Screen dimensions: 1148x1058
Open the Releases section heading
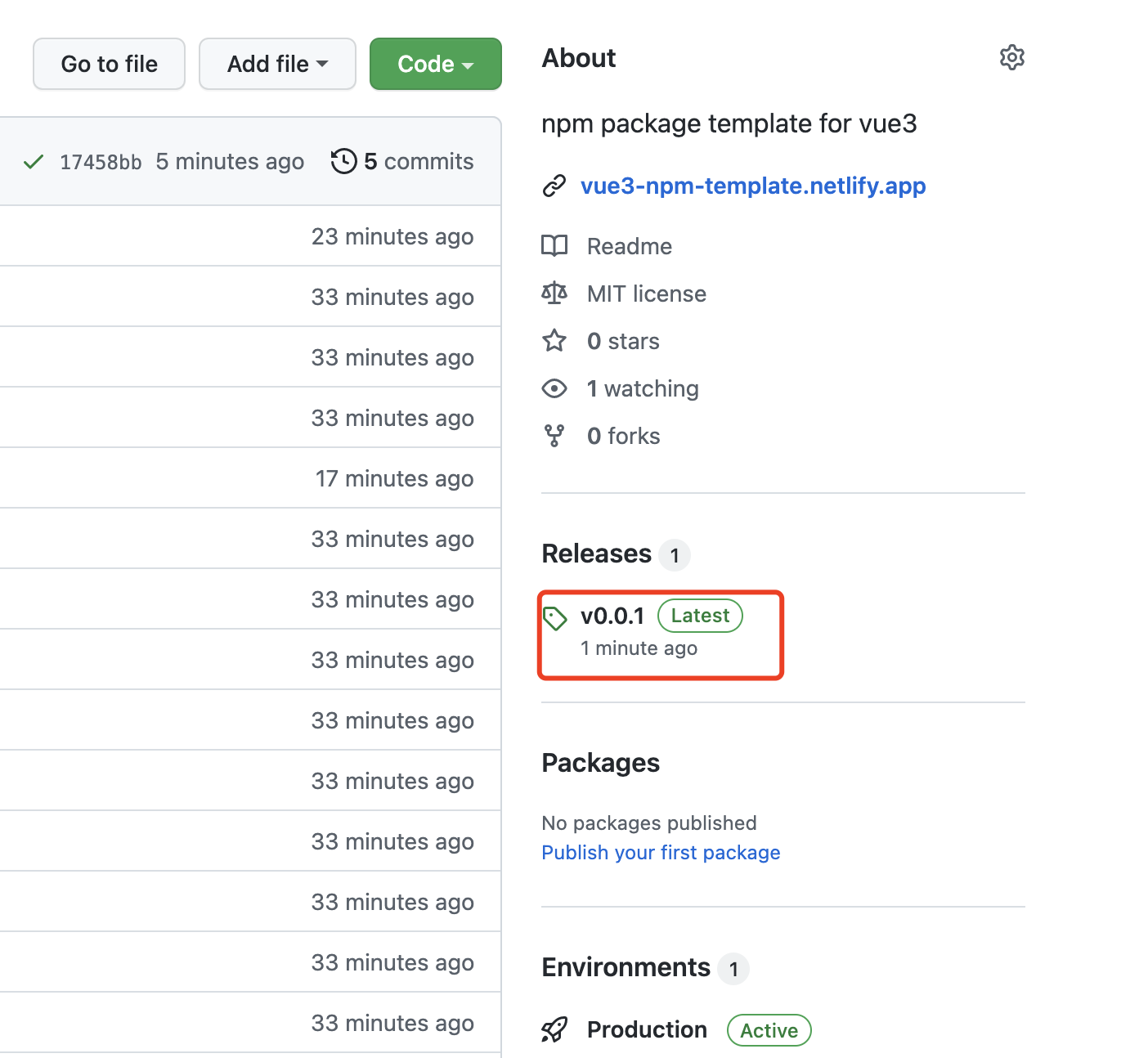click(x=597, y=554)
